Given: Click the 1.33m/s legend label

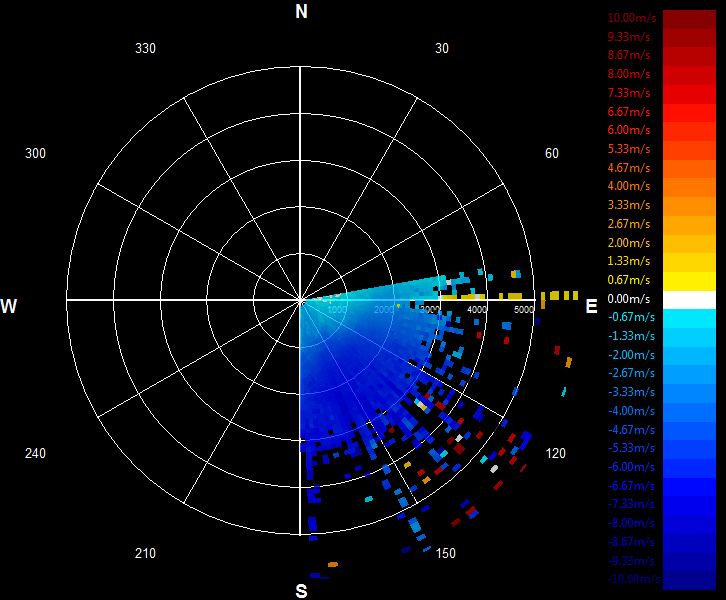Looking at the screenshot, I should tap(629, 261).
